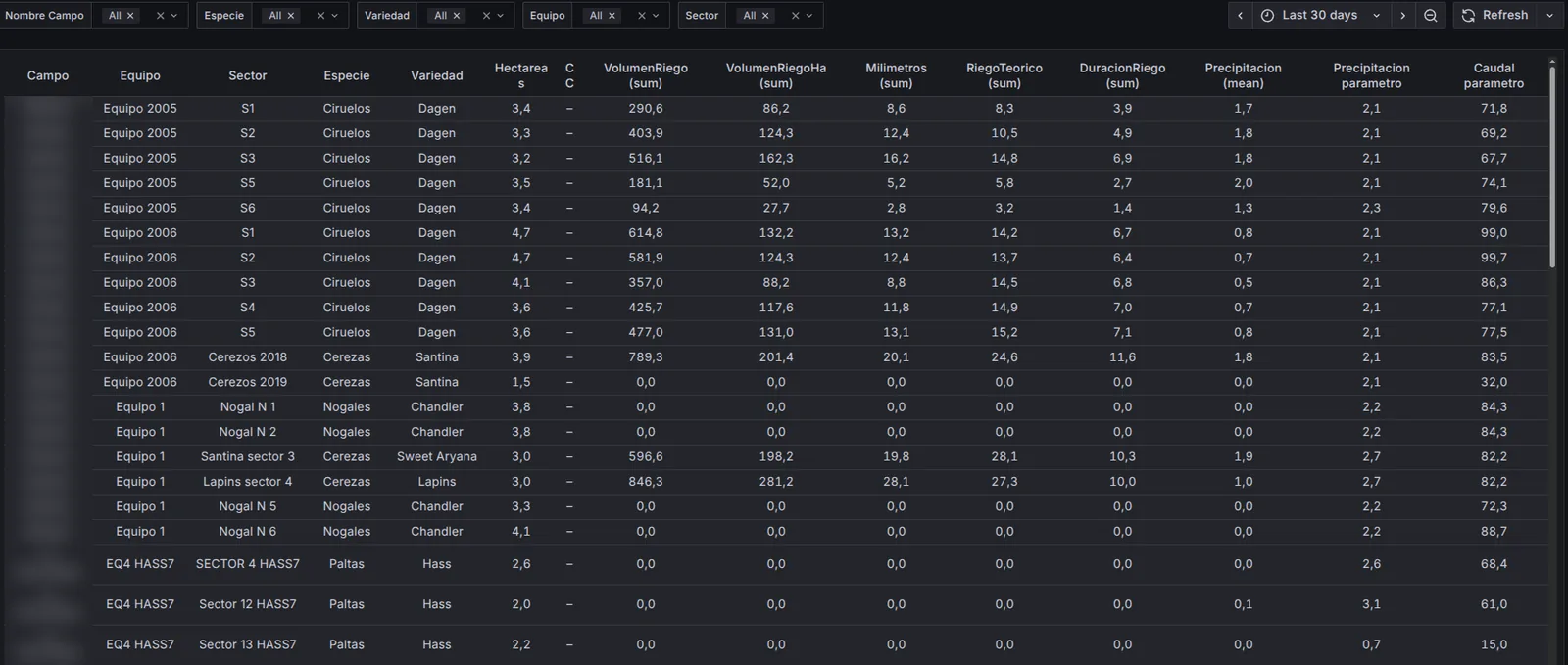Viewport: 1568px width, 665px height.
Task: Clear all values in Nombre Campo filter
Action: coord(160,16)
